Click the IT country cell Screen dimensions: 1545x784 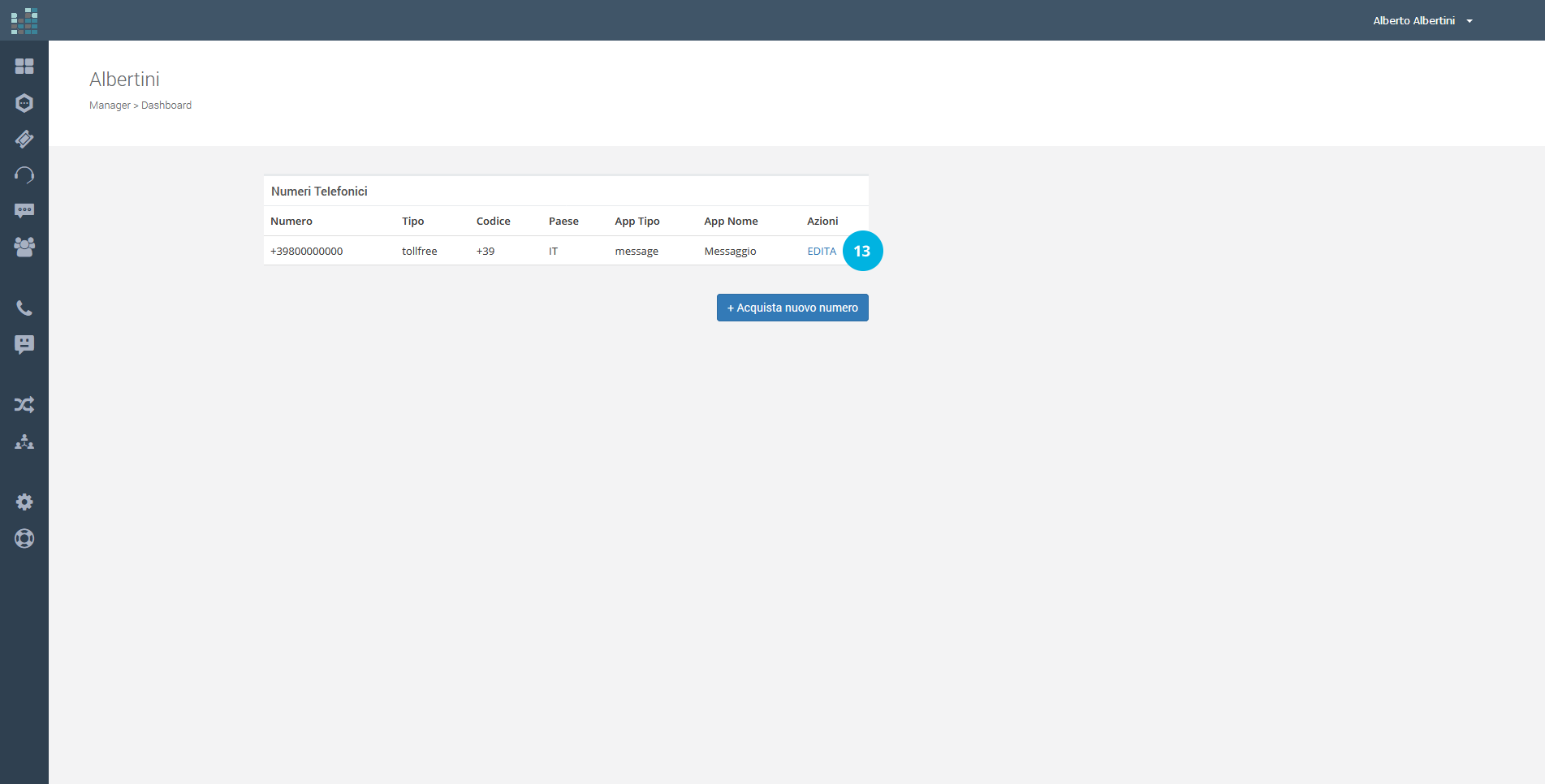[x=553, y=251]
